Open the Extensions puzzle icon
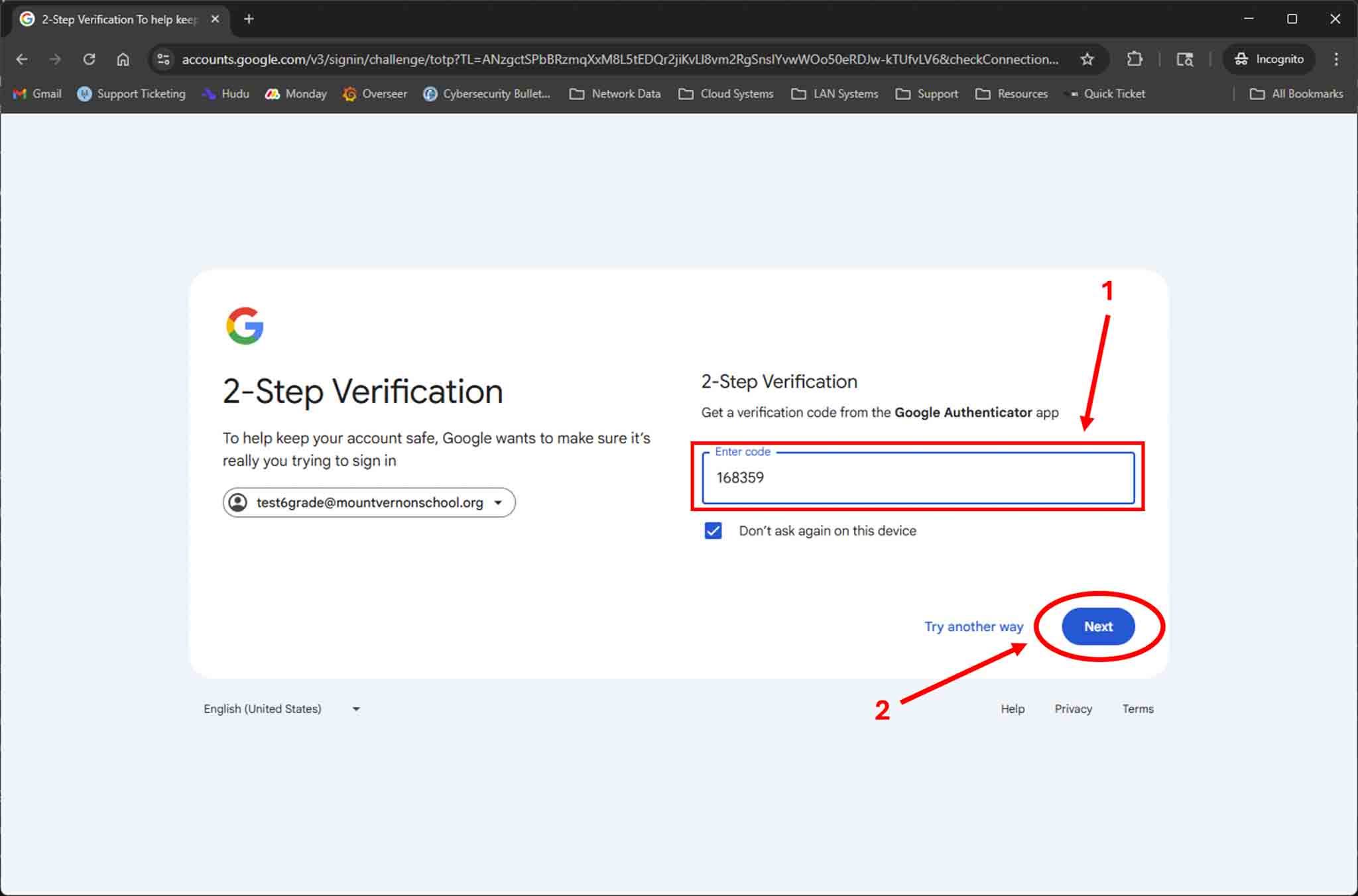The height and width of the screenshot is (896, 1358). 1135,59
